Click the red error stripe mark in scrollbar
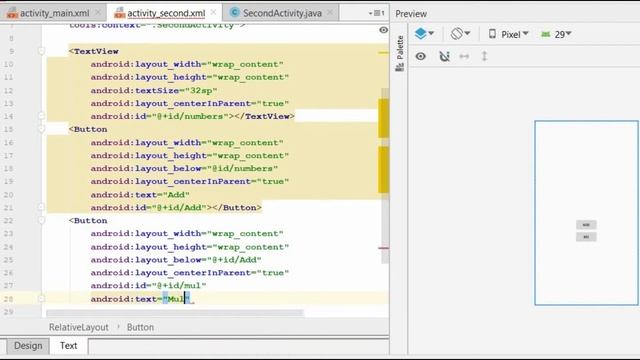Screen dimensions: 640x360 pyautogui.click(x=383, y=248)
